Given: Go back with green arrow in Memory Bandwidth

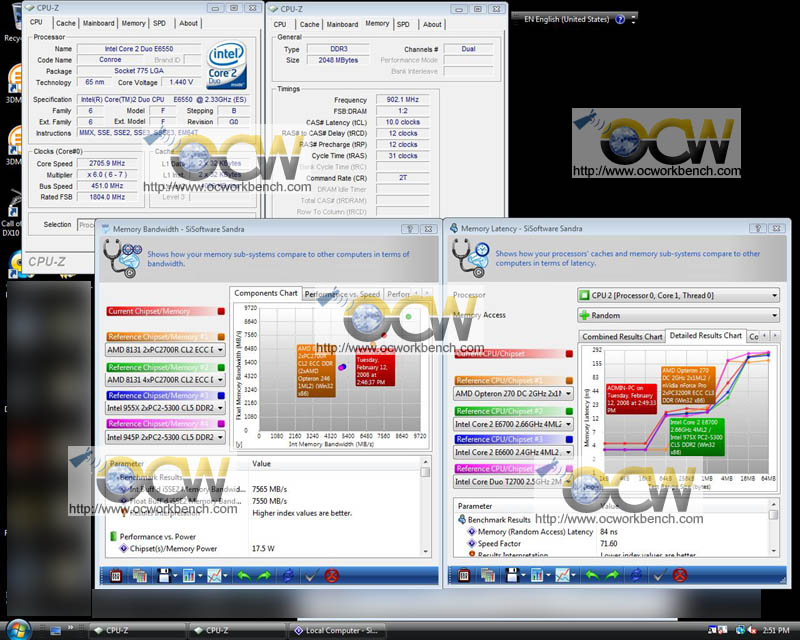Looking at the screenshot, I should (244, 576).
